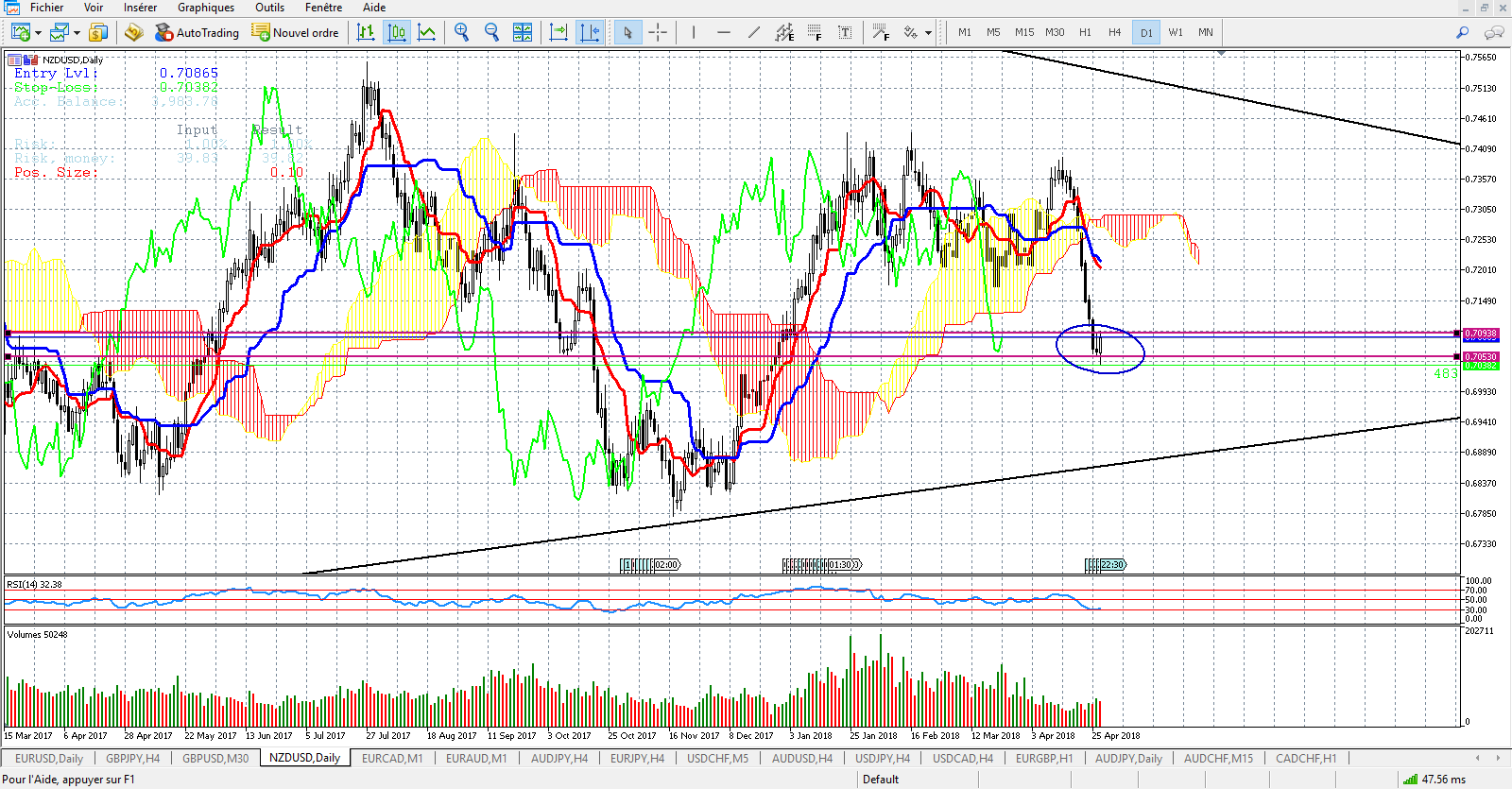1512x789 pixels.
Task: Open the Fichier menu
Action: coord(47,8)
